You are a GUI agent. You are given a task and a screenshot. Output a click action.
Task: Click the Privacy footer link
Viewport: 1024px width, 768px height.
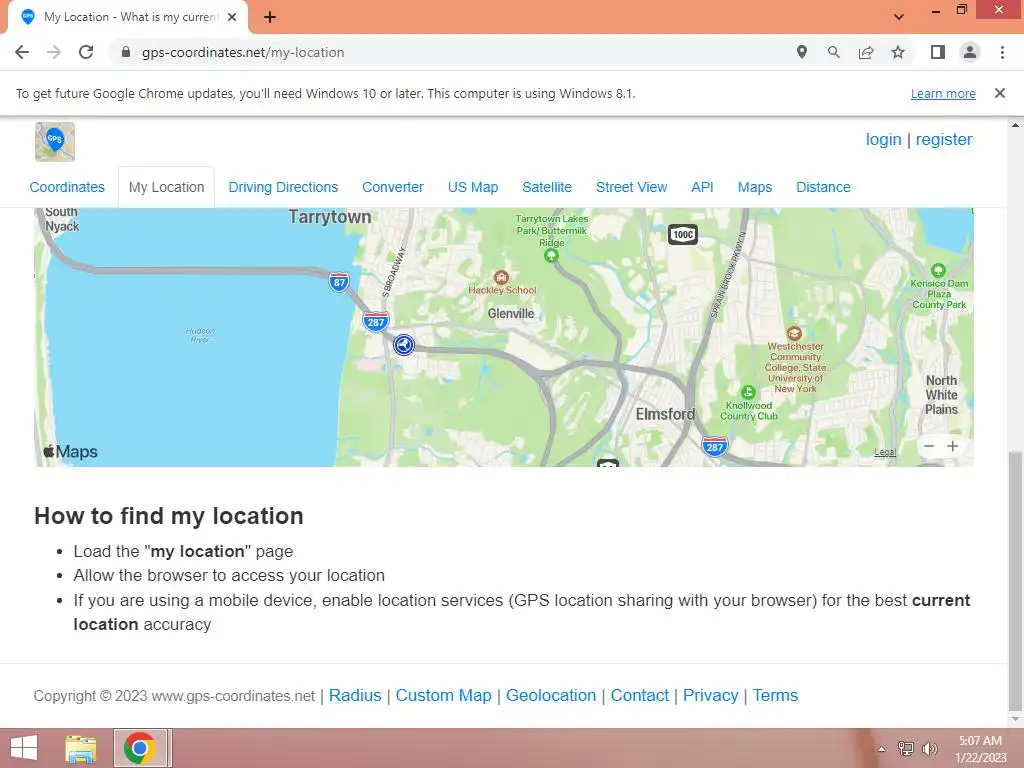pyautogui.click(x=711, y=696)
